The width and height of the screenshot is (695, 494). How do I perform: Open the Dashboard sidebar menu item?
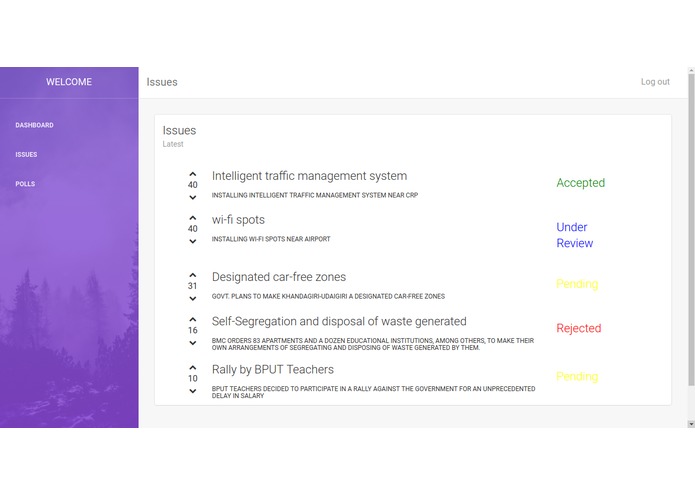[35, 125]
